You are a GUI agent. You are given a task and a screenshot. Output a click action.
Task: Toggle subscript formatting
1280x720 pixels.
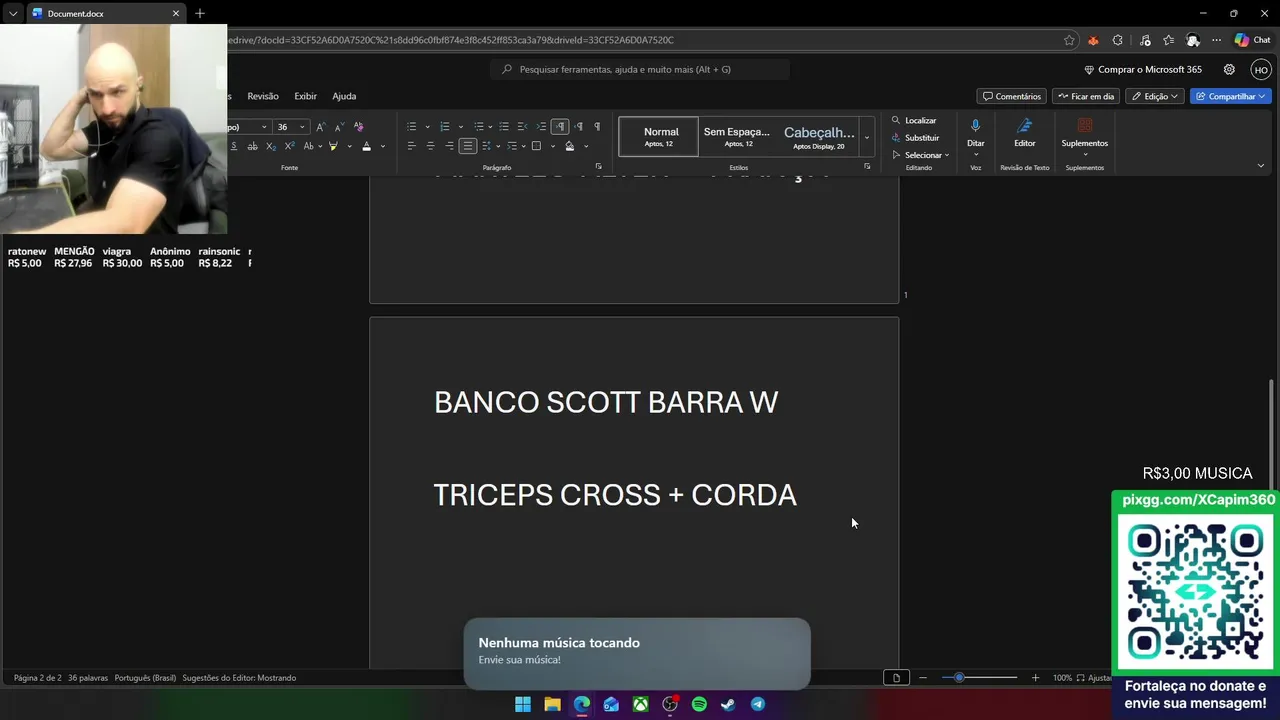[271, 146]
